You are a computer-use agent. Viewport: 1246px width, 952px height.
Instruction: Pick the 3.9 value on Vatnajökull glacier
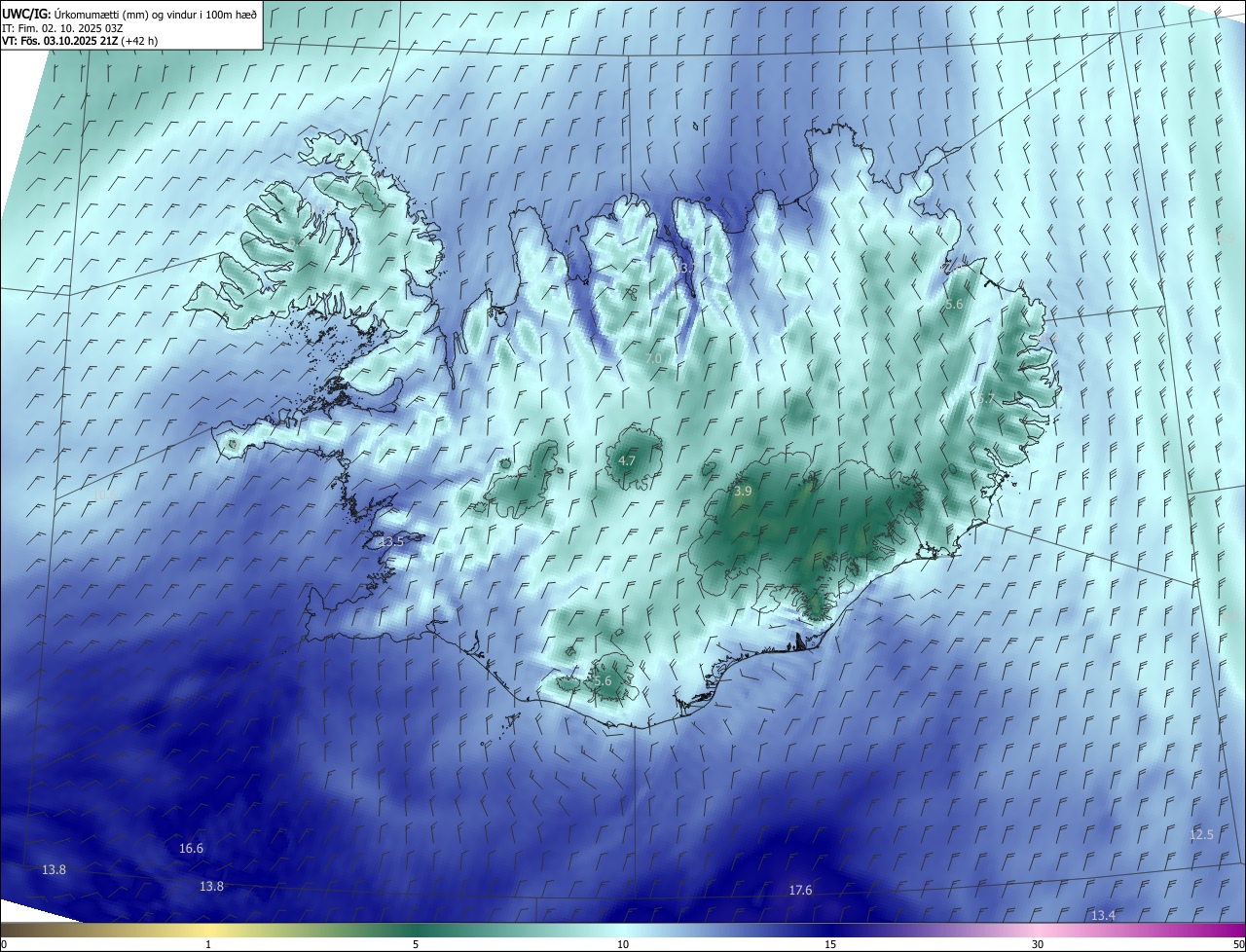point(743,493)
